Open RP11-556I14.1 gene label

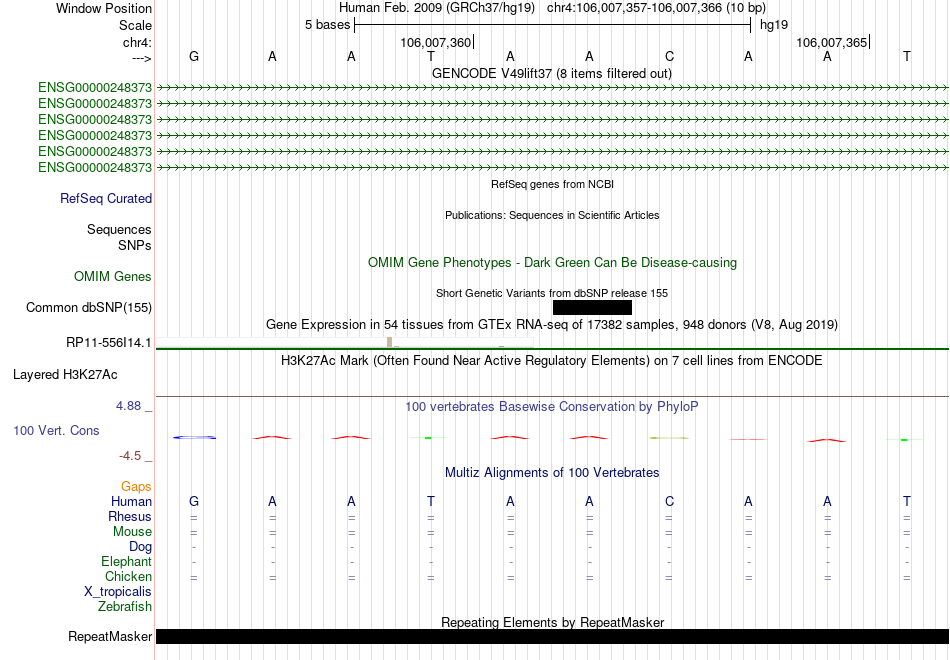click(x=109, y=342)
